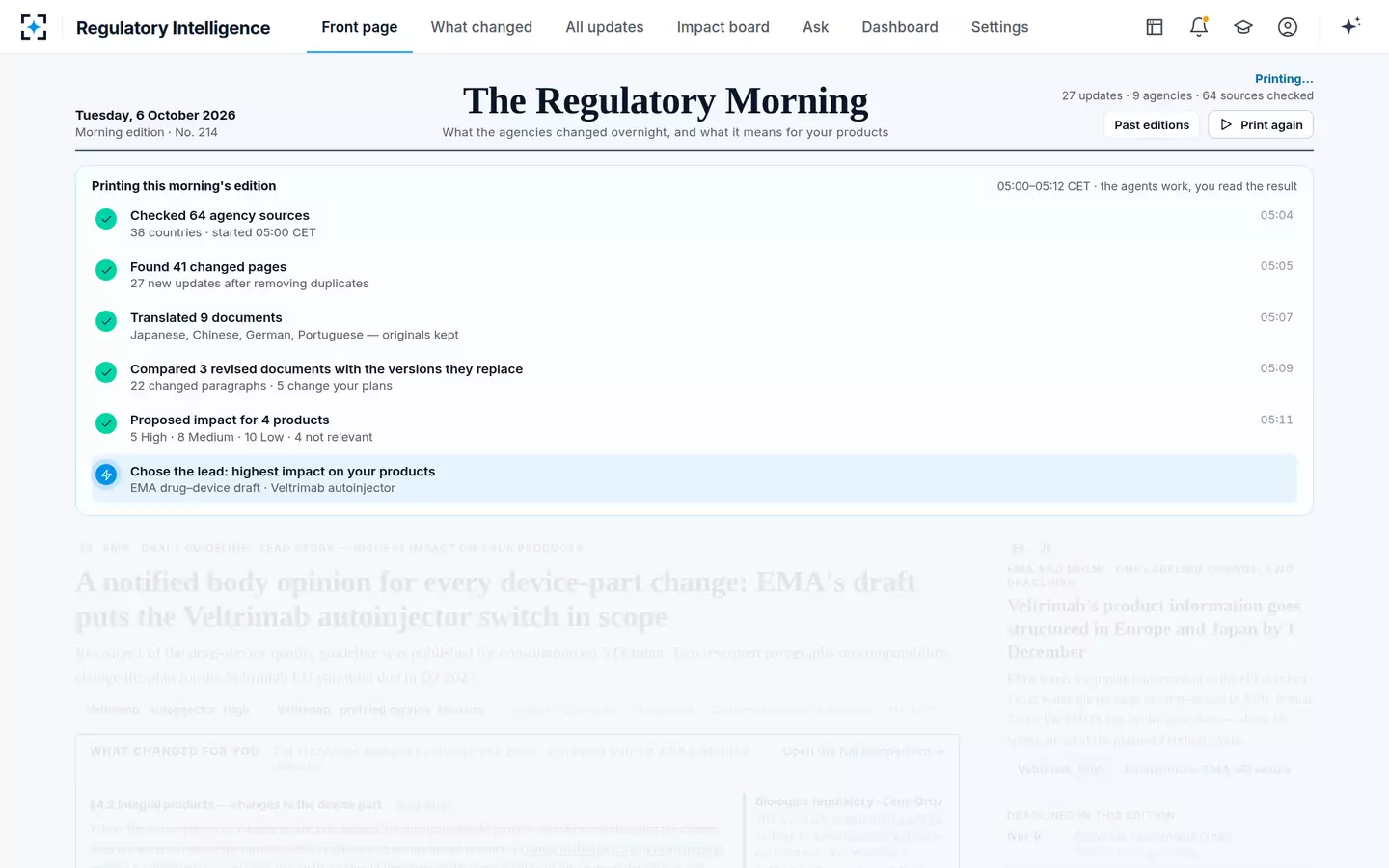
Task: Select the Checked 64 agency sources step
Action: [694, 224]
